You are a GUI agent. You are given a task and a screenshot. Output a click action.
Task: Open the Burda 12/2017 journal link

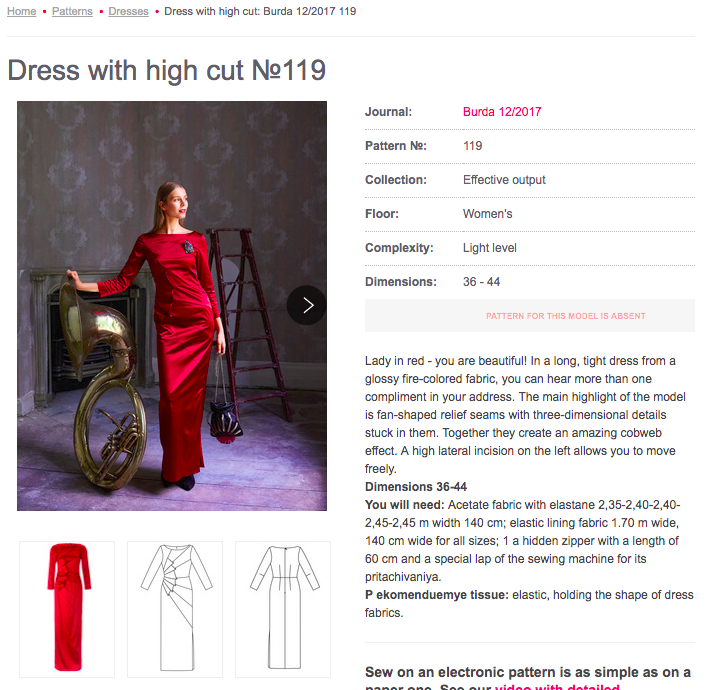(502, 112)
